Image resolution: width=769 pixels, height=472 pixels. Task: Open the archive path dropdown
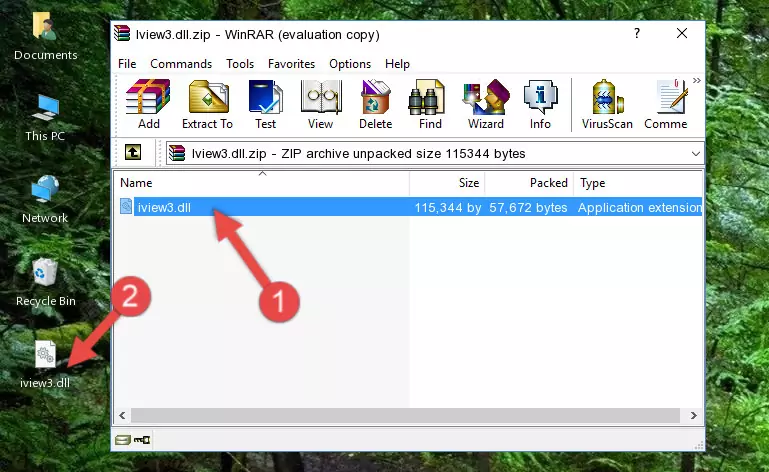pyautogui.click(x=695, y=154)
